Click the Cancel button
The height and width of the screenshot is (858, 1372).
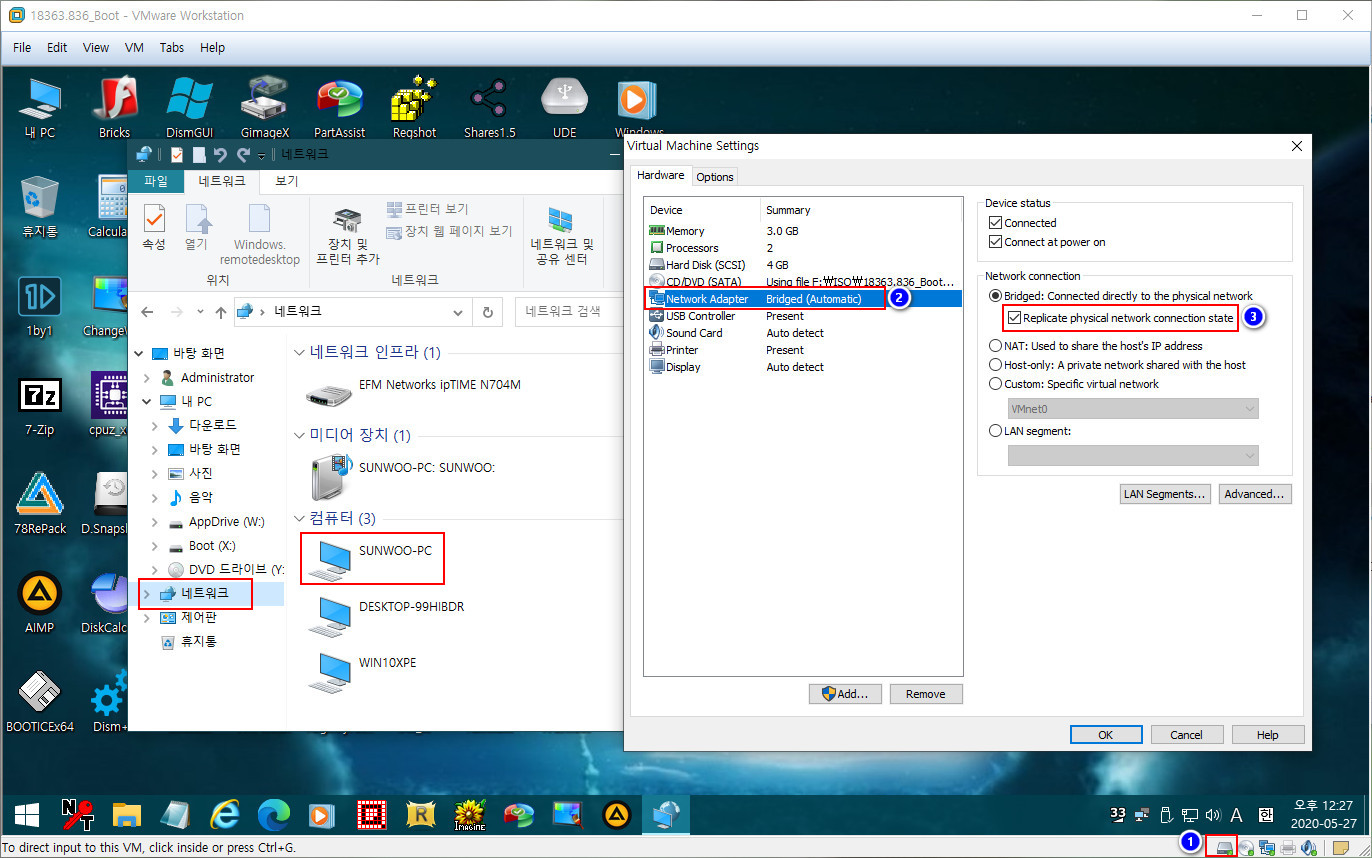[1186, 734]
